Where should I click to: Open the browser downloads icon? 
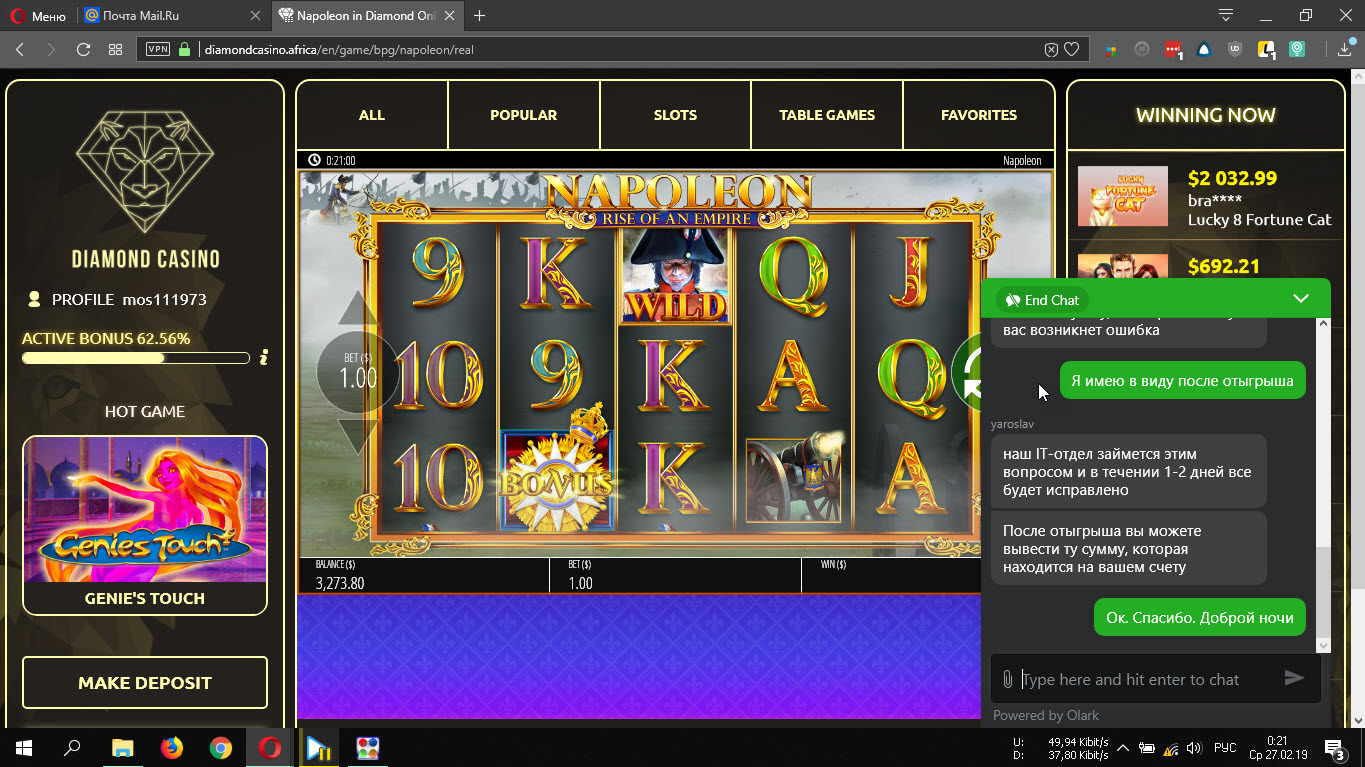click(x=1346, y=49)
